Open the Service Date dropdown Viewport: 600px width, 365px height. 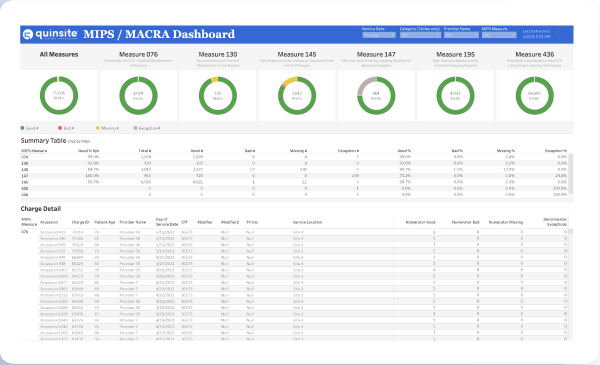click(x=378, y=35)
